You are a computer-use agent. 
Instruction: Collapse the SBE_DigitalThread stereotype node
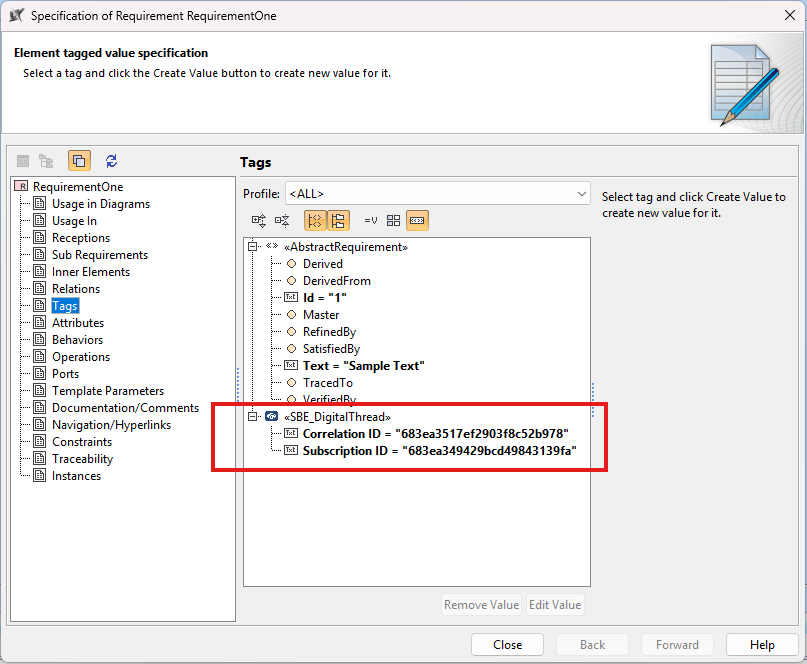[x=254, y=417]
